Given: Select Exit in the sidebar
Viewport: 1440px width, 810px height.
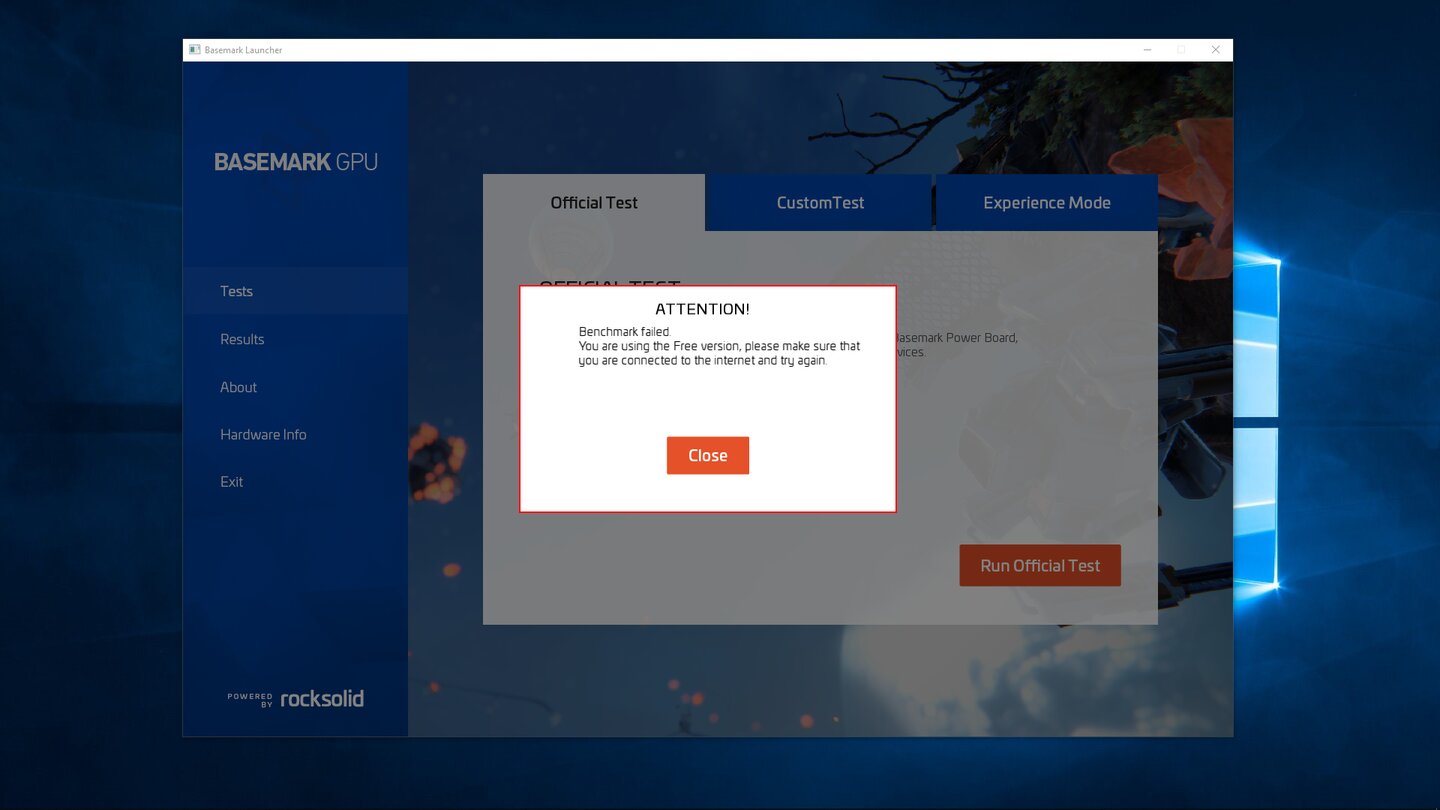Looking at the screenshot, I should 231,482.
